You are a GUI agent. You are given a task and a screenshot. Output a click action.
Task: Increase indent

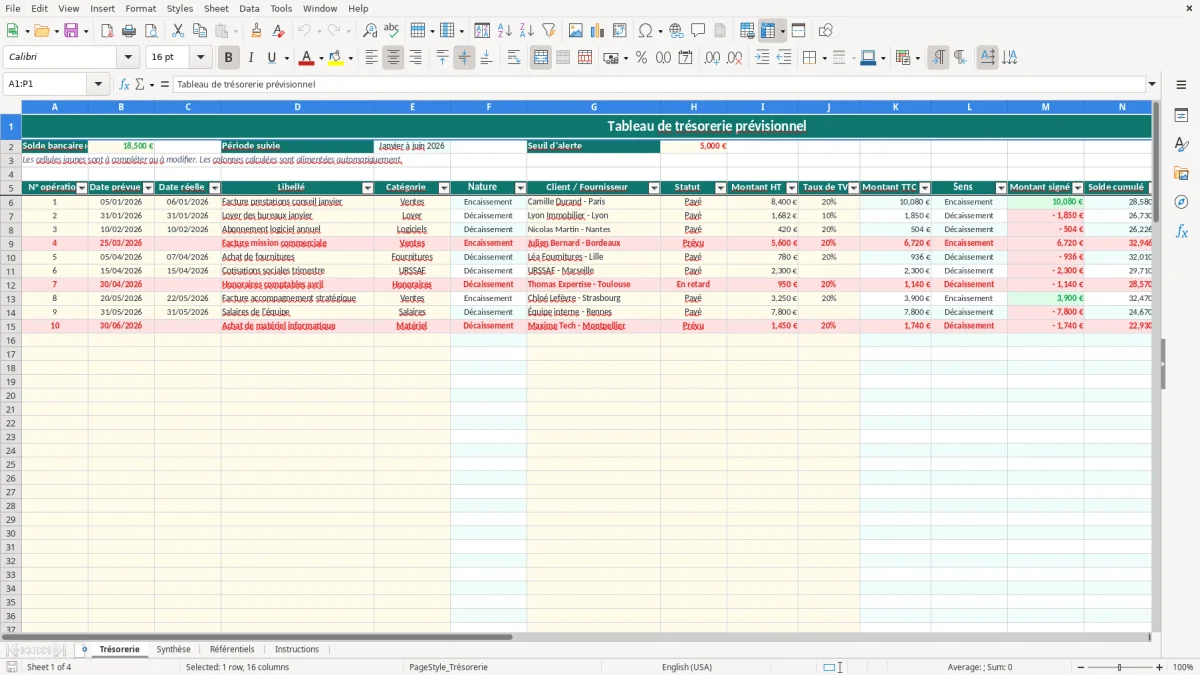click(x=762, y=58)
